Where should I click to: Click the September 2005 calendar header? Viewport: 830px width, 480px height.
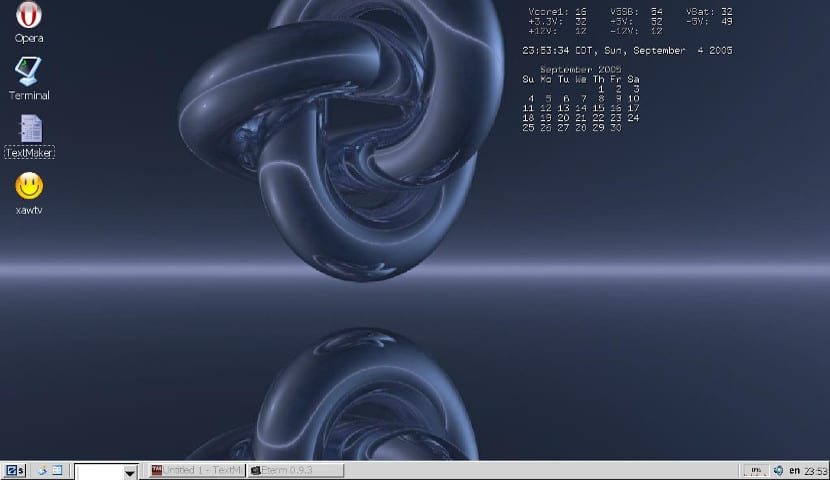coord(581,69)
